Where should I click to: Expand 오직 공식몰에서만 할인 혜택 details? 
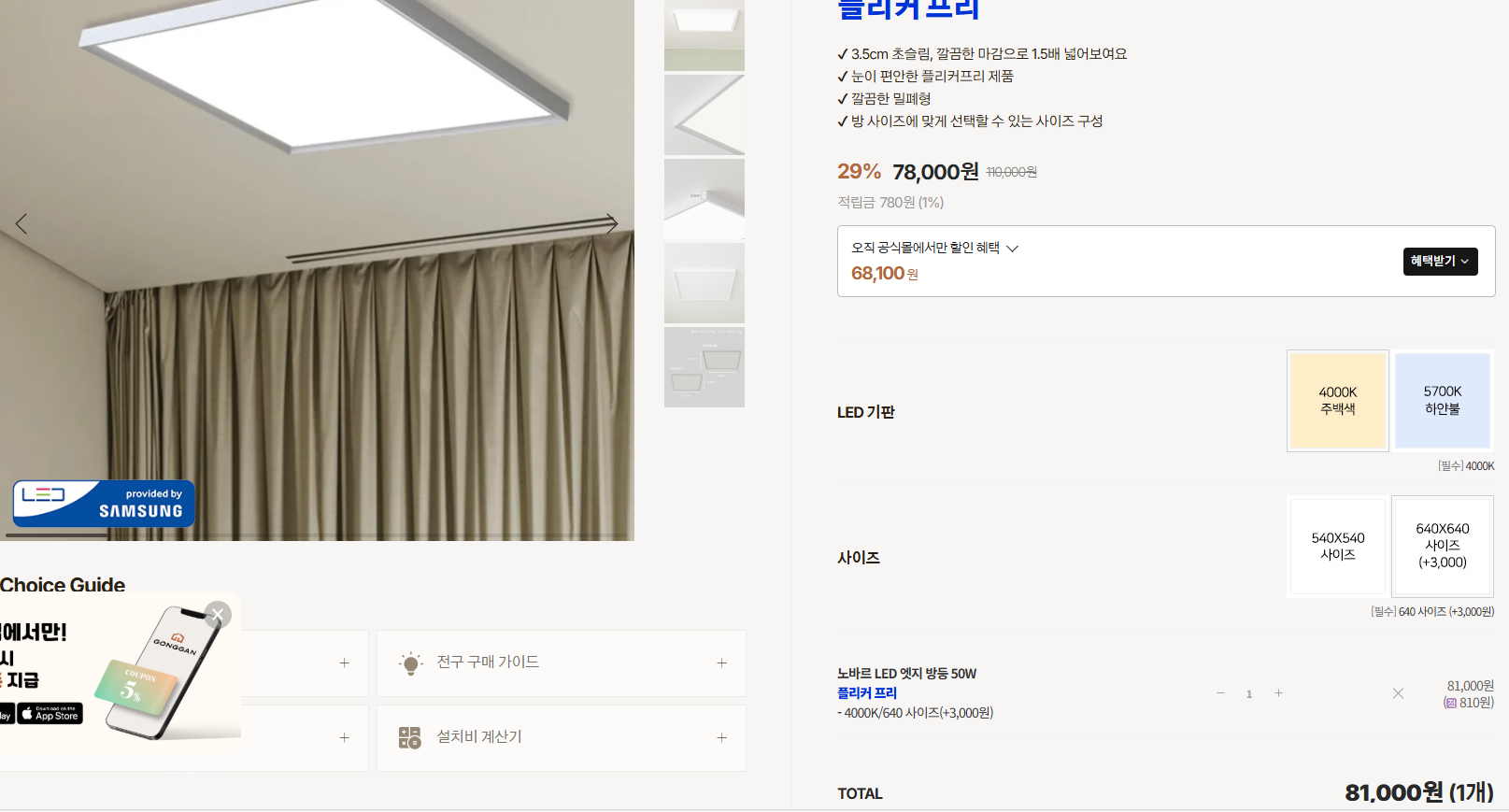(x=934, y=248)
